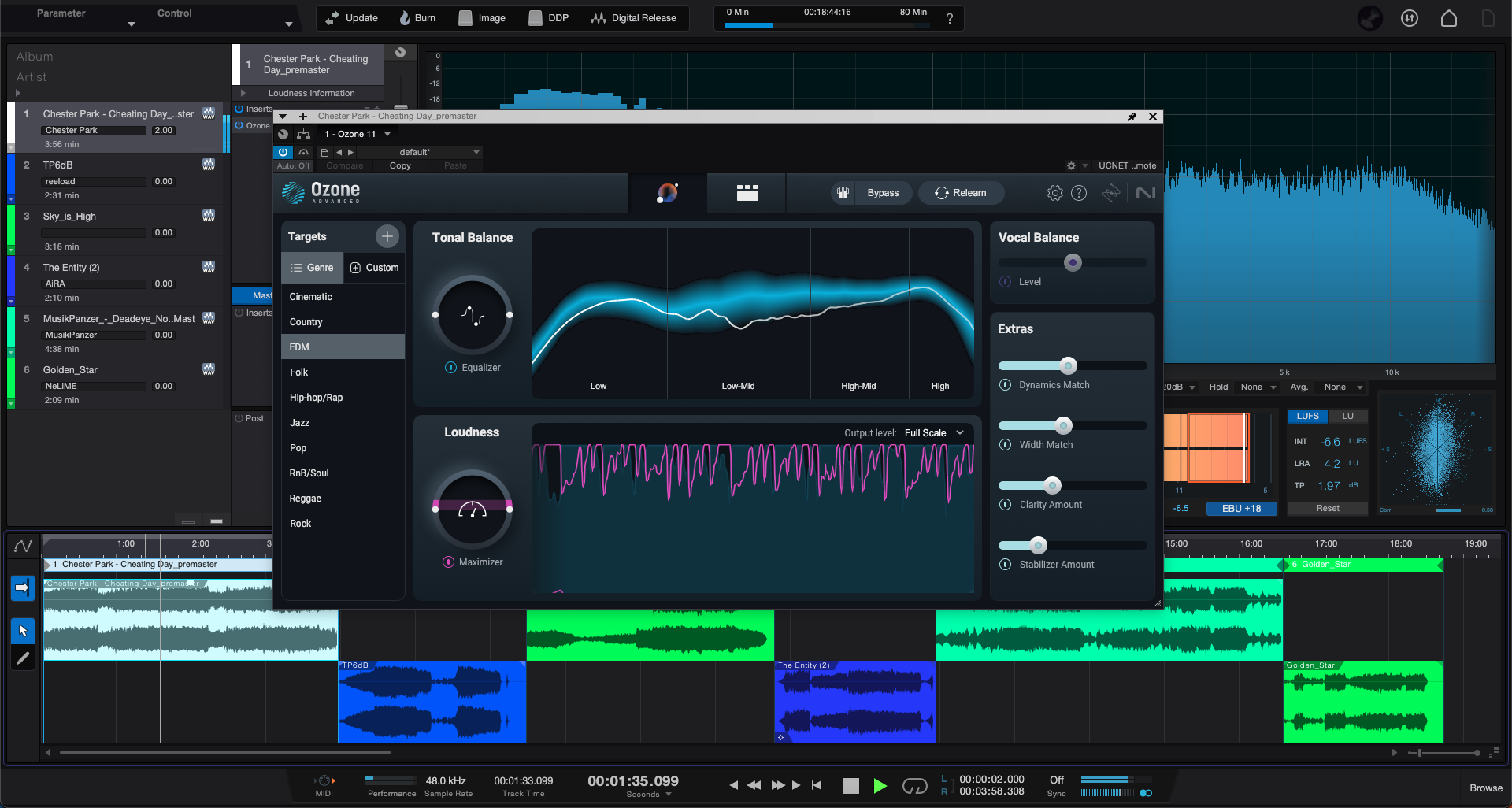Image resolution: width=1512 pixels, height=808 pixels.
Task: Click the Browse button
Action: pyautogui.click(x=1486, y=788)
